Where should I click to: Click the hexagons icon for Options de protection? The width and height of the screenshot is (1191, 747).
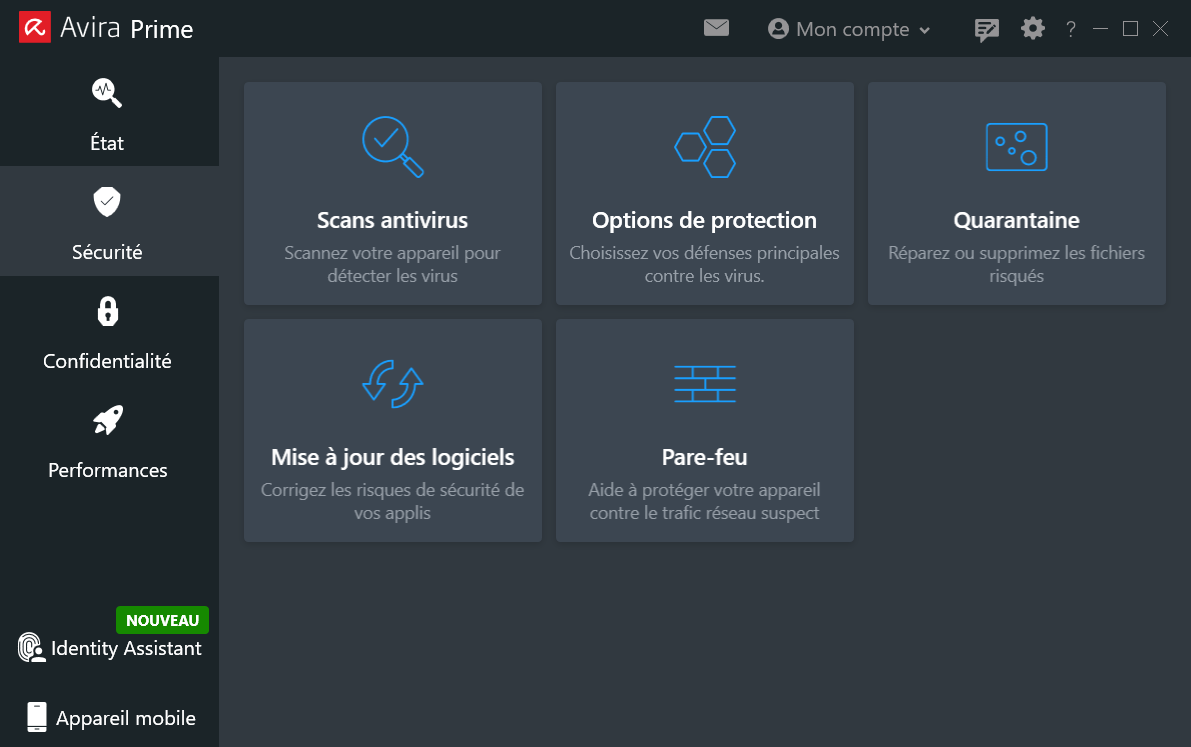coord(704,146)
